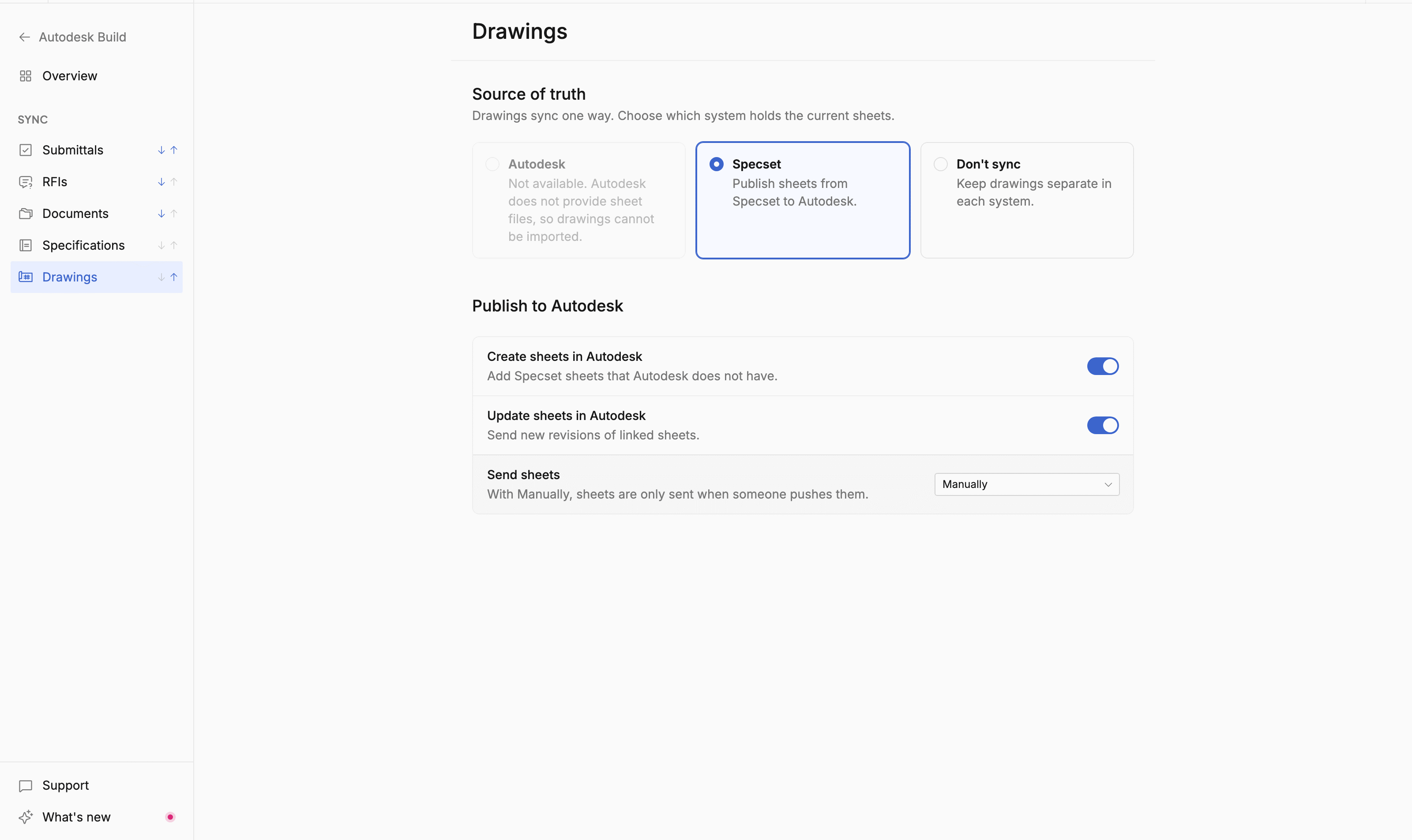
Task: Click the Submittals checkbox icon in sidebar
Action: 26,150
